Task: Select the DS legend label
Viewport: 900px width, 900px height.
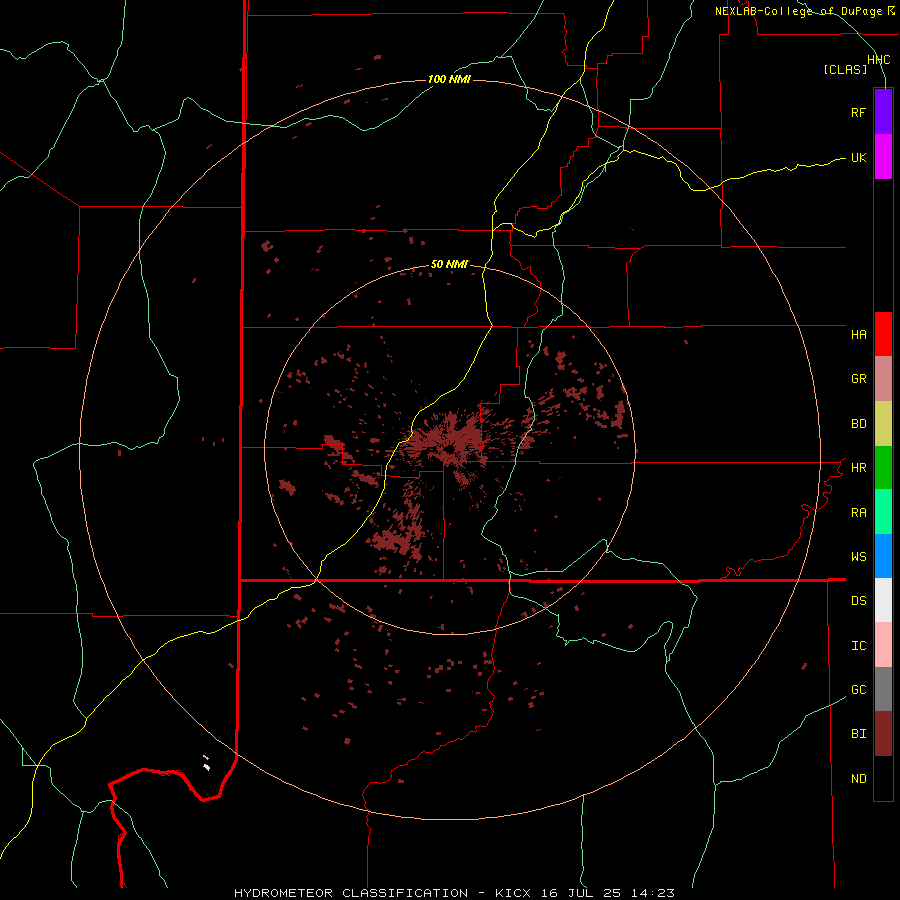Action: (x=858, y=601)
